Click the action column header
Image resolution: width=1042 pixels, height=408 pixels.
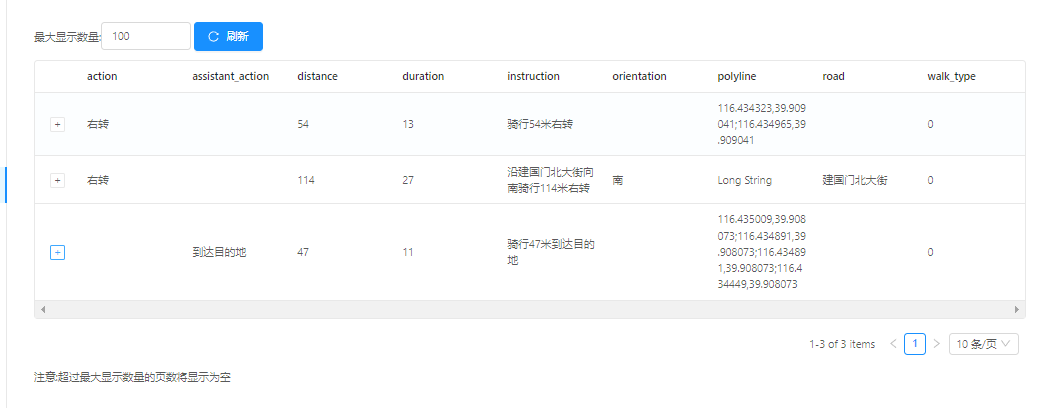103,76
